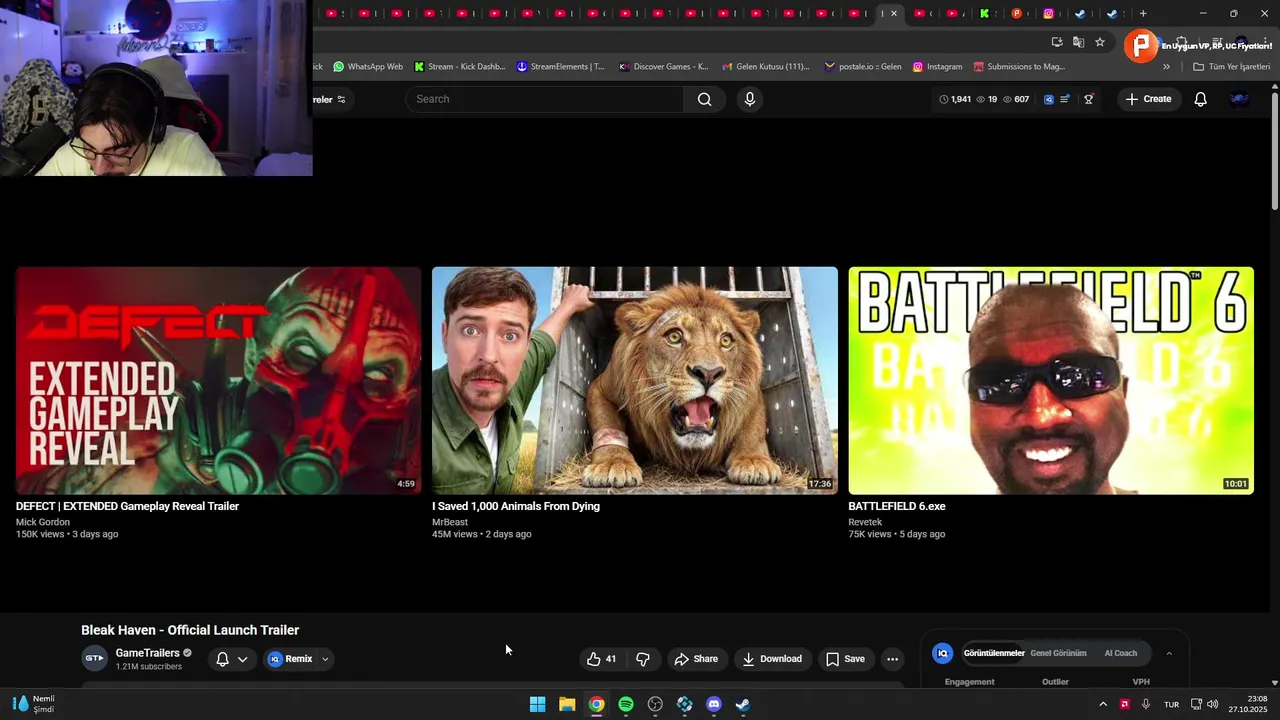
Task: Open the Instagram bookmark
Action: 937,67
